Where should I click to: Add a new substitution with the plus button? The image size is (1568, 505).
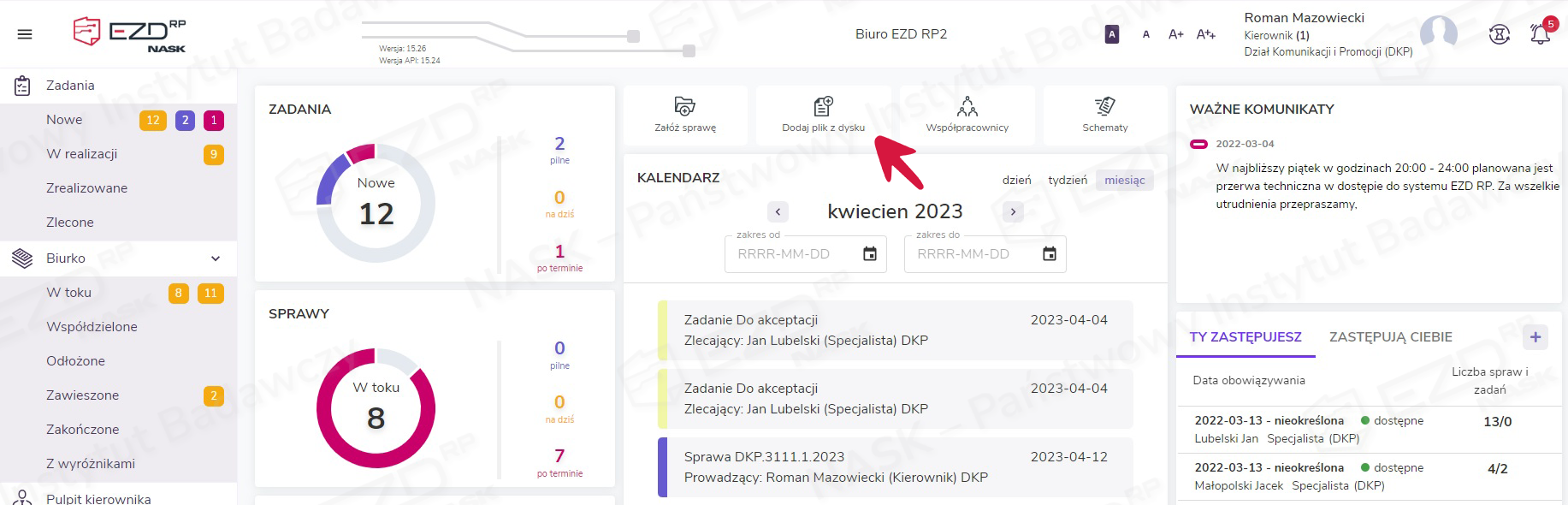click(1535, 337)
